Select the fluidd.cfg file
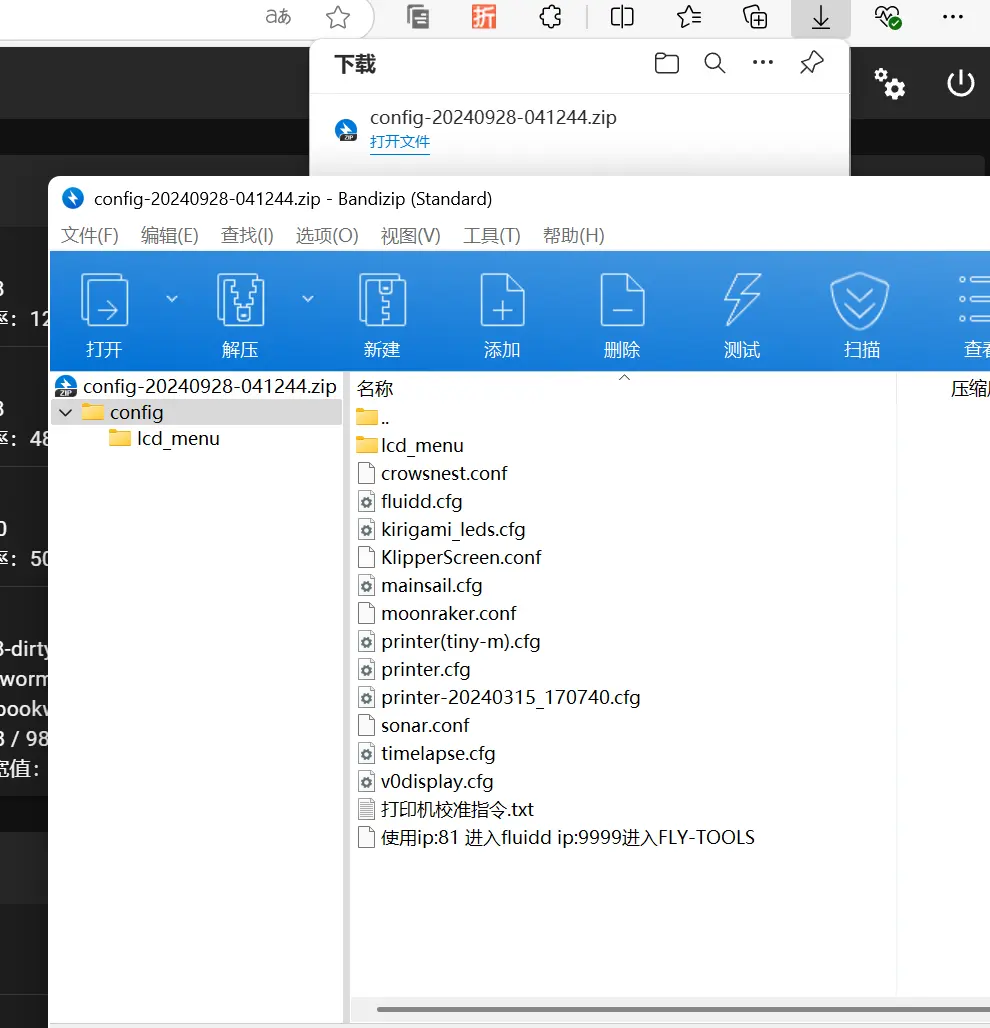990x1028 pixels. pos(410,502)
